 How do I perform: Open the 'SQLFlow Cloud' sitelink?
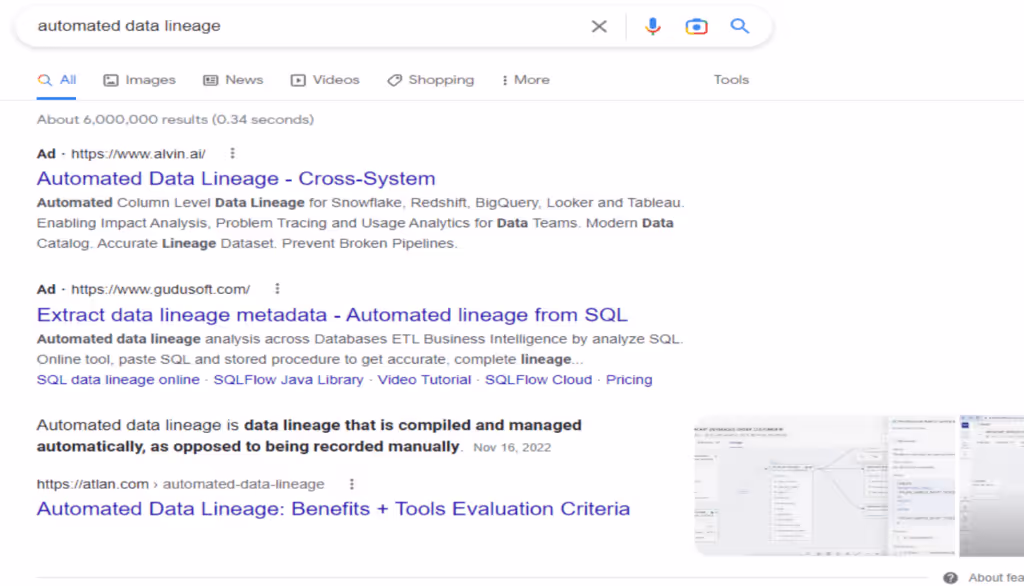click(538, 380)
